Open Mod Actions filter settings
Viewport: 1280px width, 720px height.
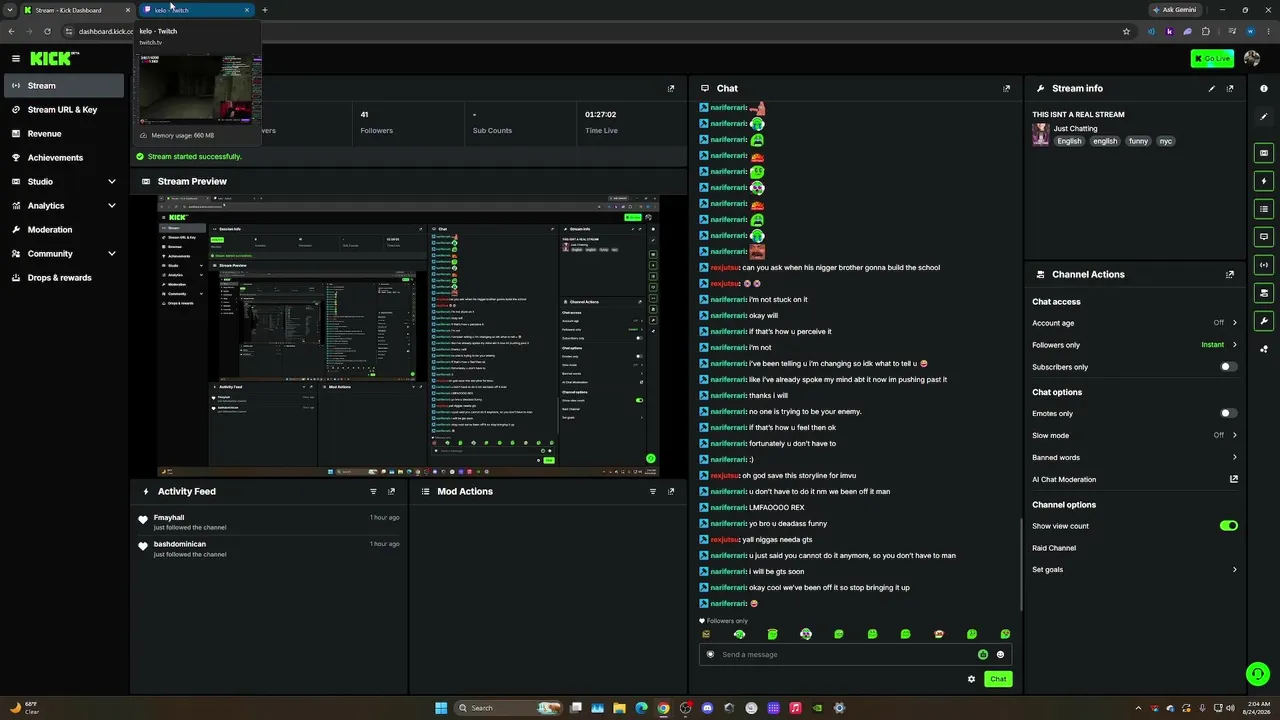[x=653, y=491]
